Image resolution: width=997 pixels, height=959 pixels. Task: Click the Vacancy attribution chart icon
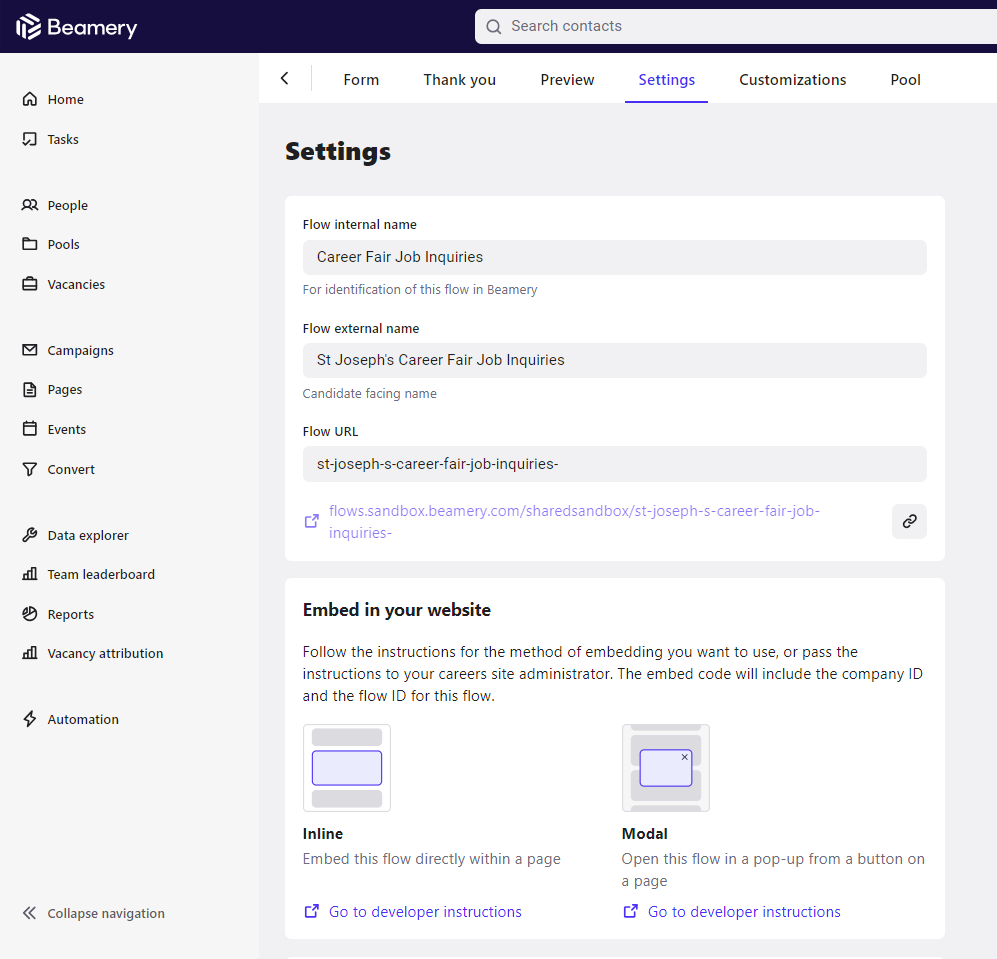tap(30, 653)
